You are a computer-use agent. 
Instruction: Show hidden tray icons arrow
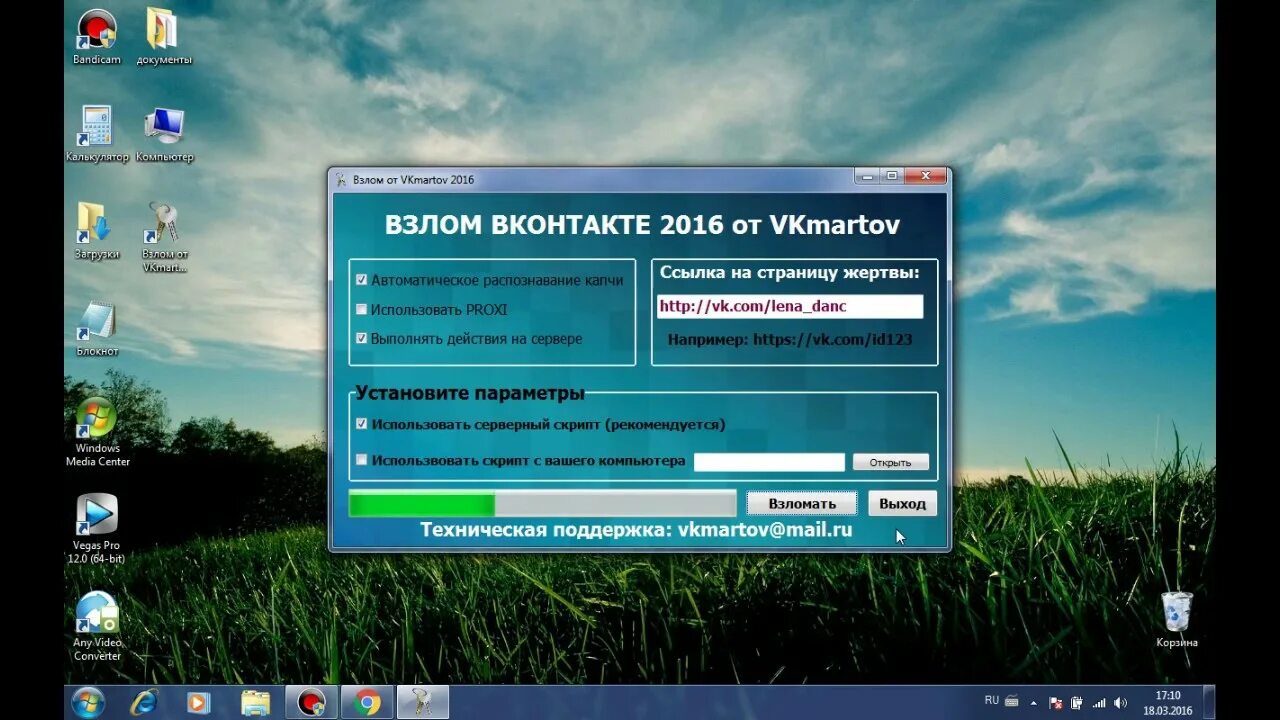(x=1034, y=702)
